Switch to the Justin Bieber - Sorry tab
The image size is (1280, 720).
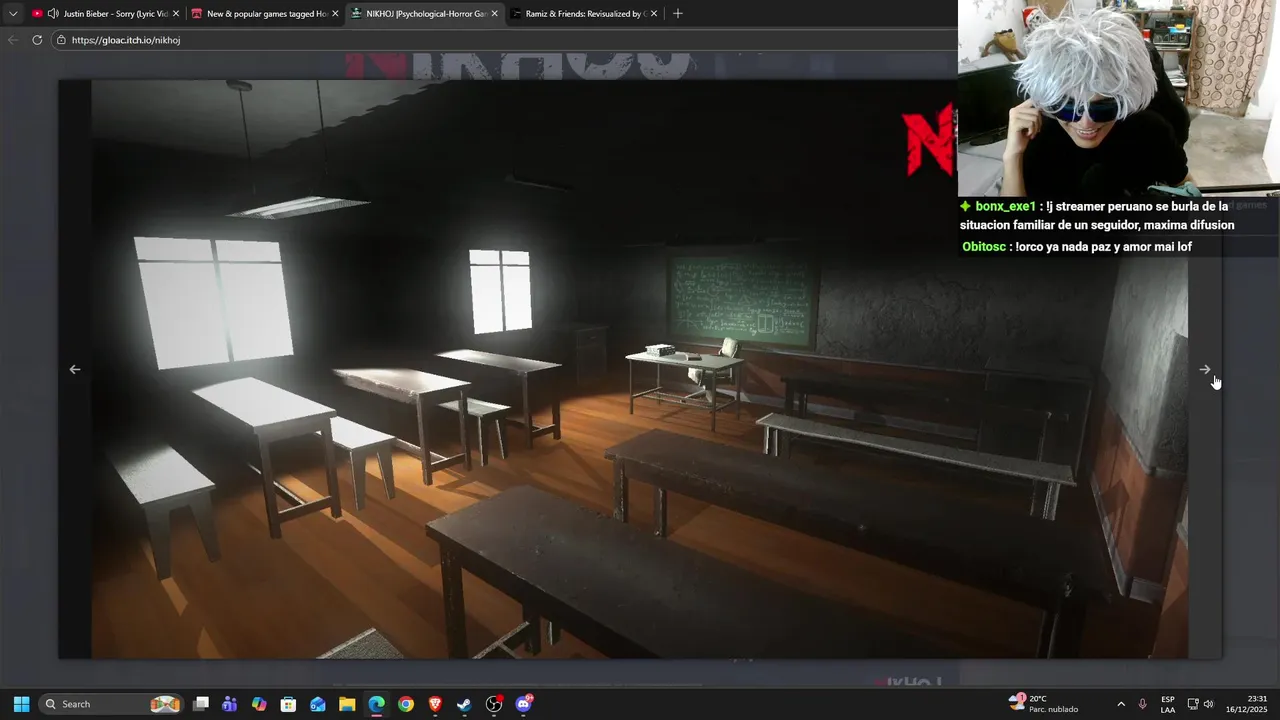105,14
